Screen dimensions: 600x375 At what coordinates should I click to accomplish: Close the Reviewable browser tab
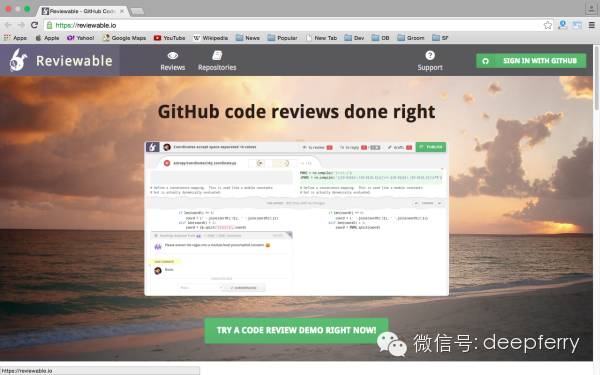tap(122, 11)
